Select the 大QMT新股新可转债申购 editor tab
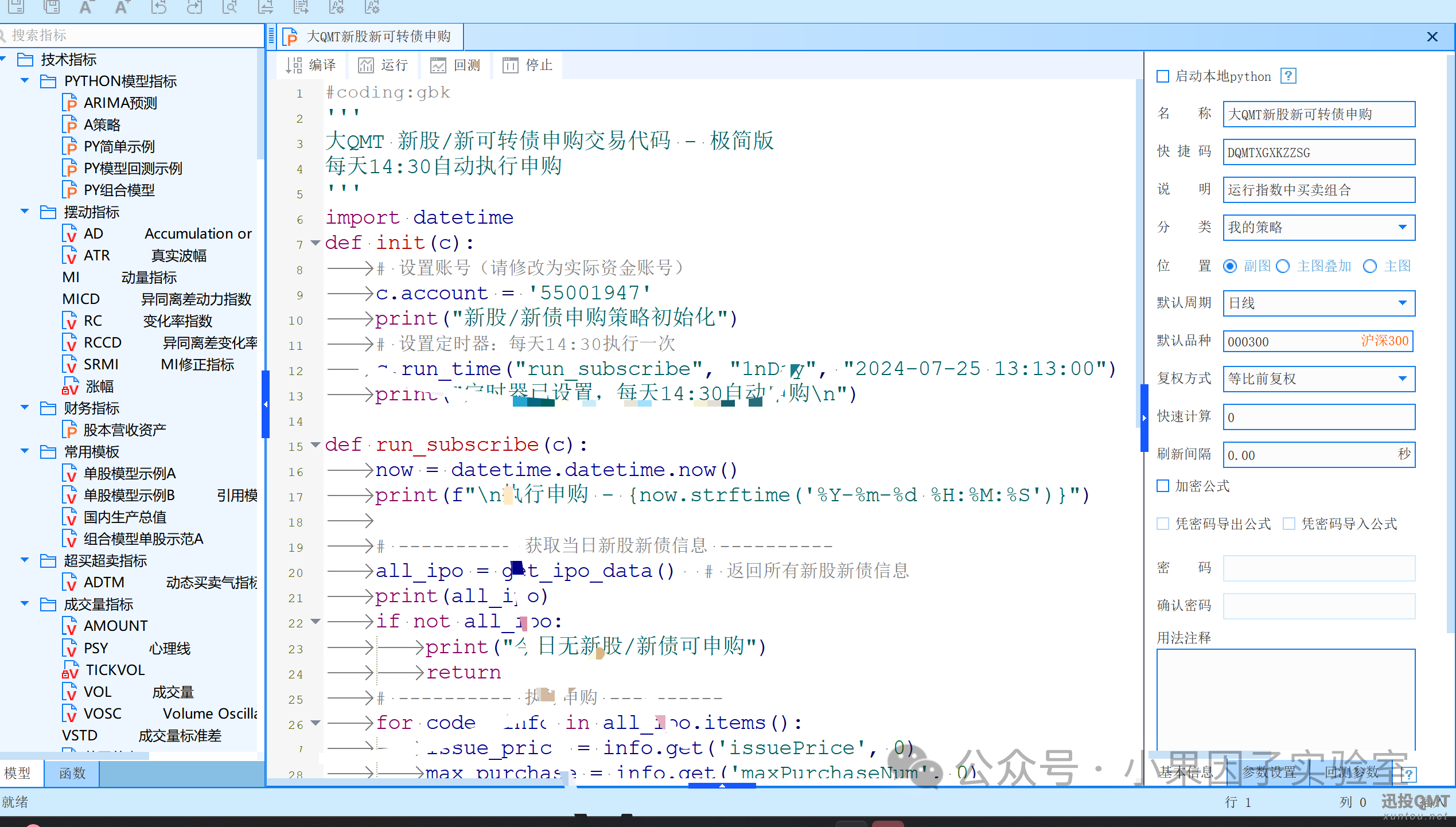The image size is (1456, 827). tap(370, 37)
